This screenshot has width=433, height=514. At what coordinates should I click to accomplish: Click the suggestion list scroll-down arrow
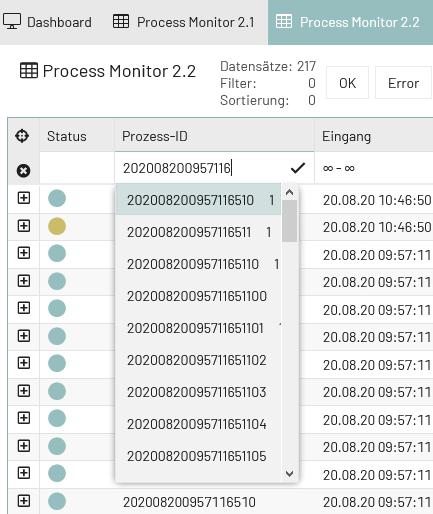click(289, 474)
